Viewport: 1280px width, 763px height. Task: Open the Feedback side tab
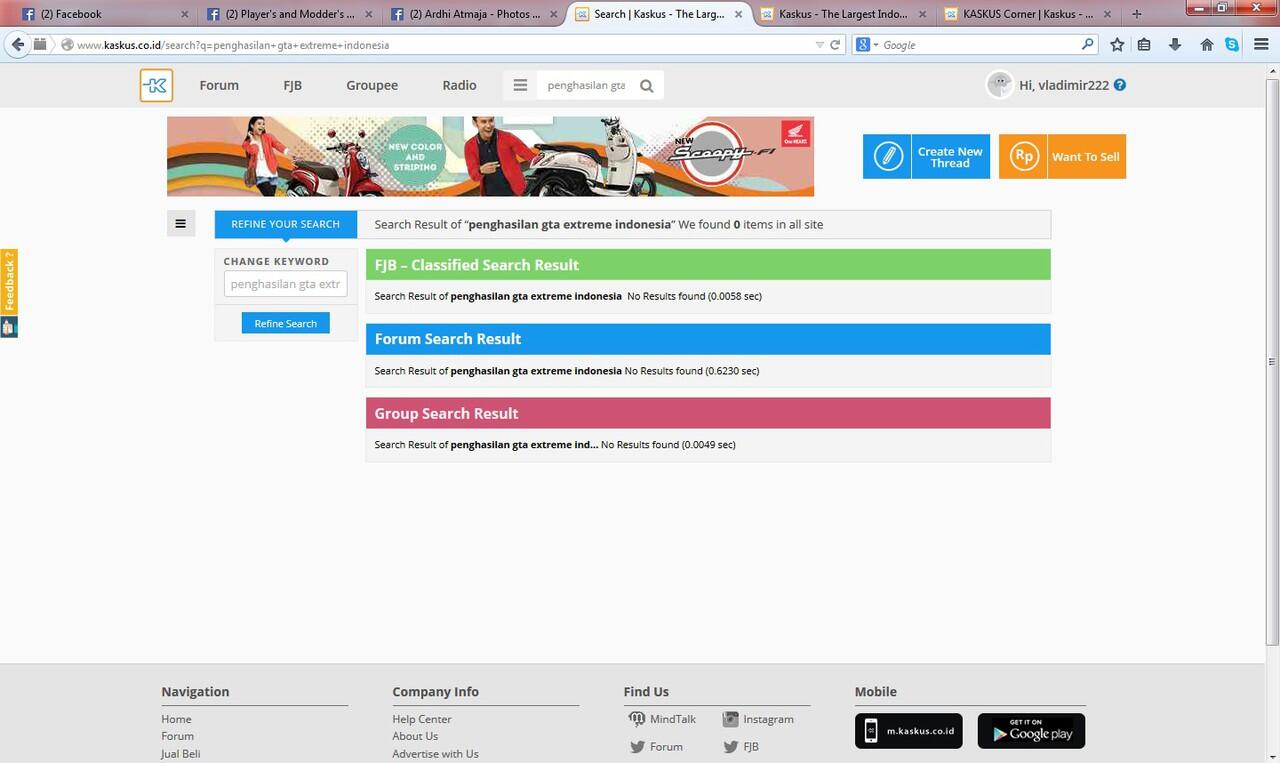pos(9,282)
